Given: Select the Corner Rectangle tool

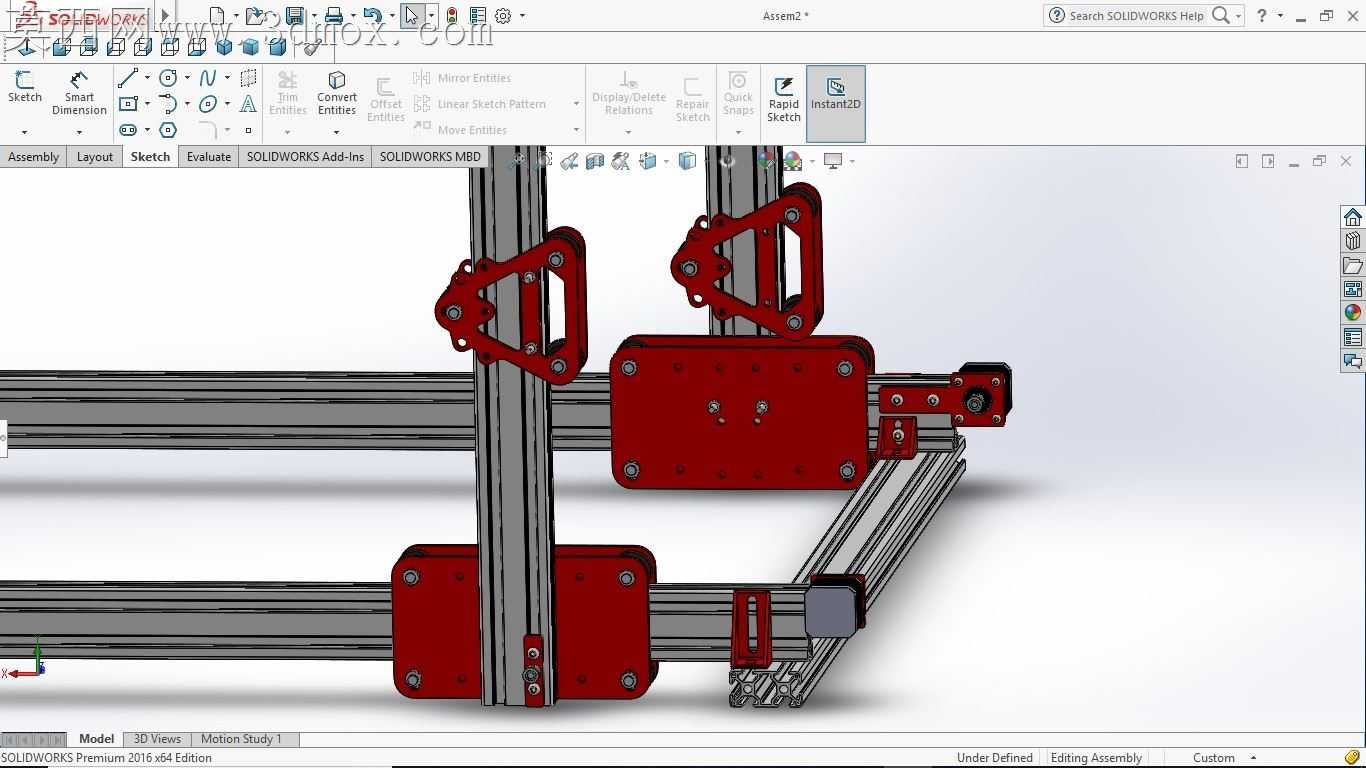Looking at the screenshot, I should point(128,104).
